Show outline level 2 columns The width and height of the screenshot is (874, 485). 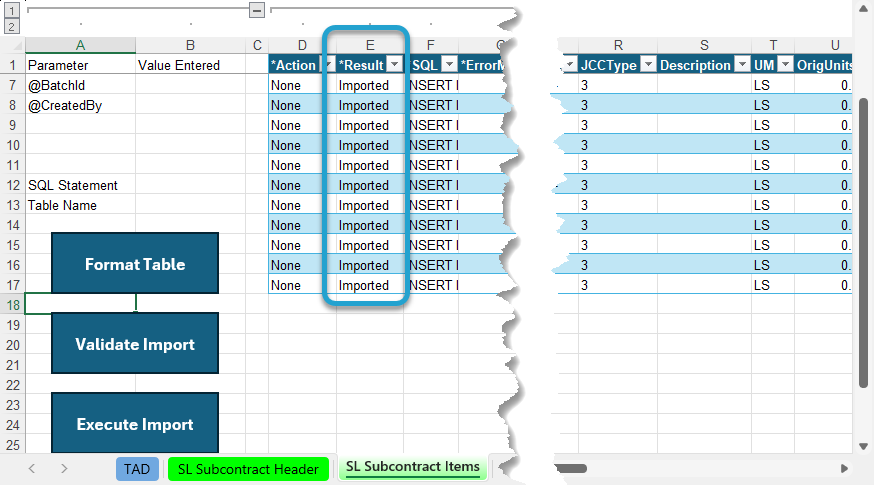11,26
